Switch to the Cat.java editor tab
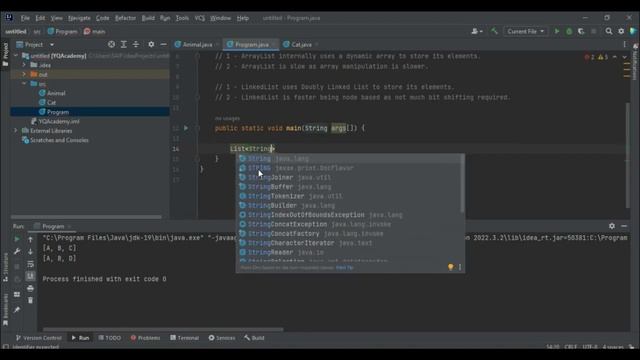 click(301, 44)
